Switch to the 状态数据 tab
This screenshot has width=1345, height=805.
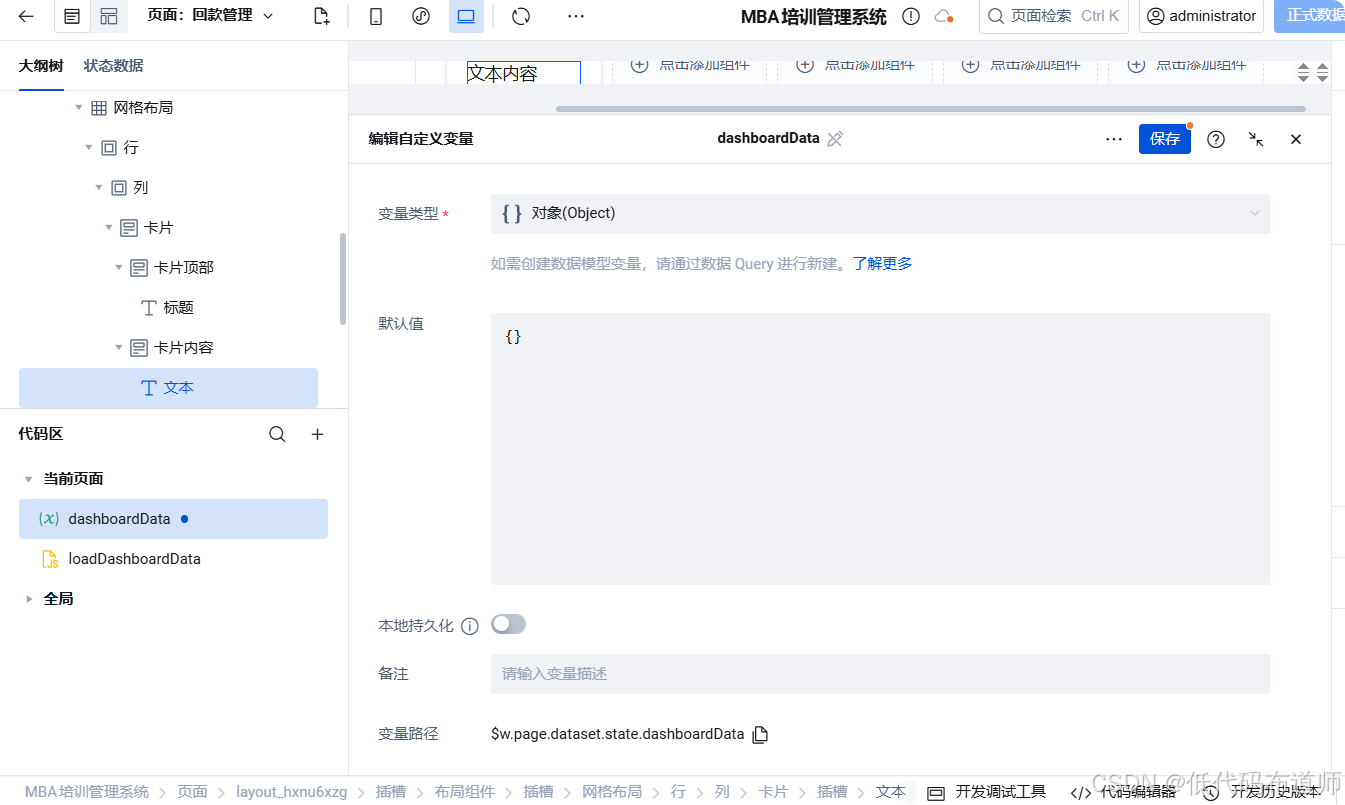click(x=113, y=66)
